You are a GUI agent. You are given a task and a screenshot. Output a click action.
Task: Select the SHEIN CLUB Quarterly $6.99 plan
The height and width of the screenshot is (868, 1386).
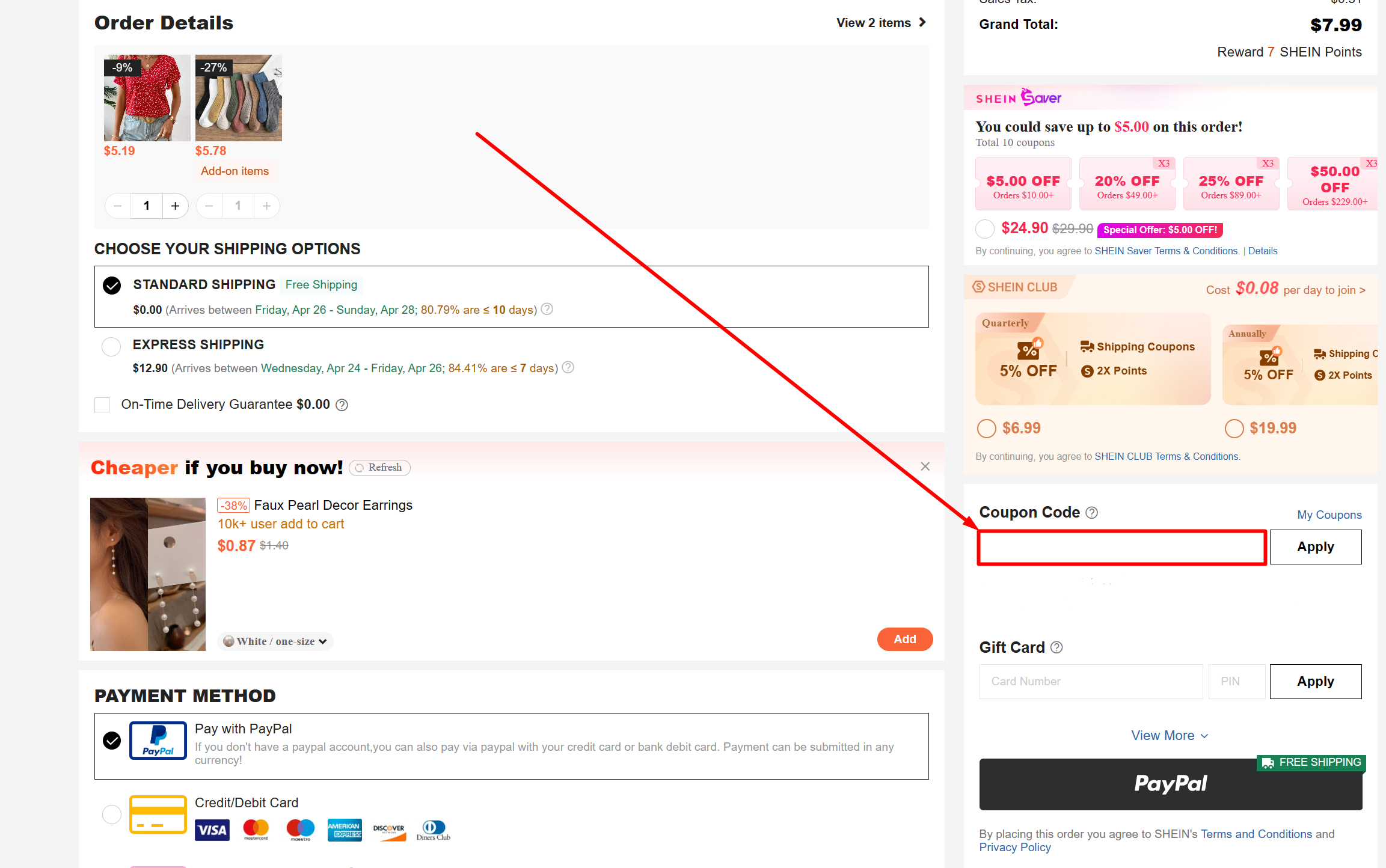pos(986,428)
